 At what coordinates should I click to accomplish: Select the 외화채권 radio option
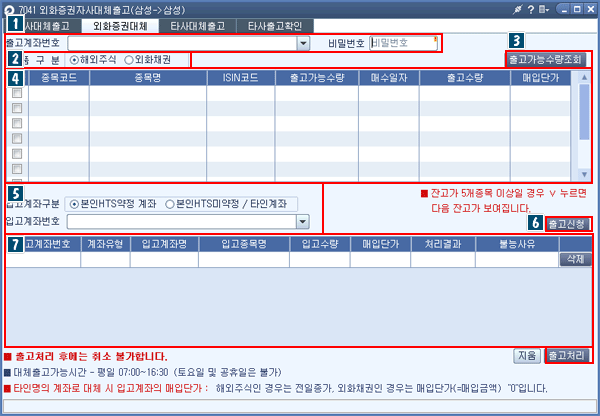[x=129, y=60]
